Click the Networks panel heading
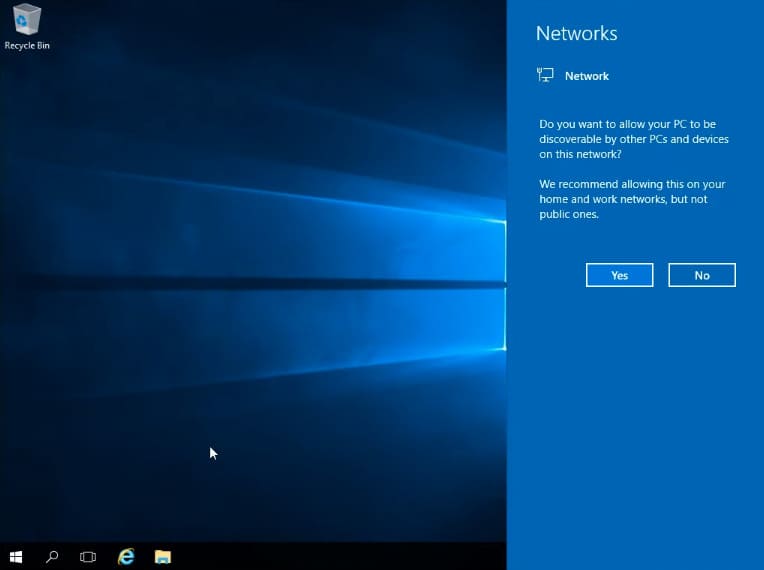The image size is (764, 570). coord(576,33)
